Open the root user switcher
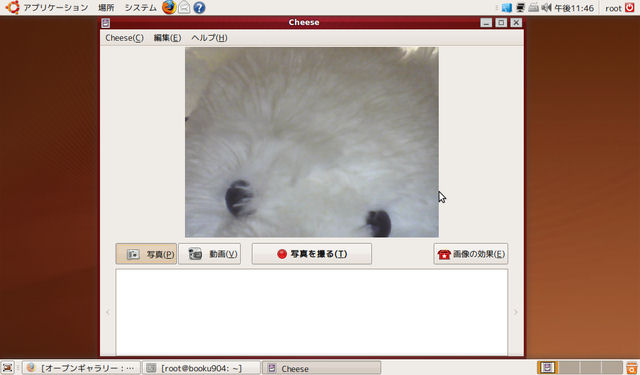The height and width of the screenshot is (375, 640). [613, 8]
